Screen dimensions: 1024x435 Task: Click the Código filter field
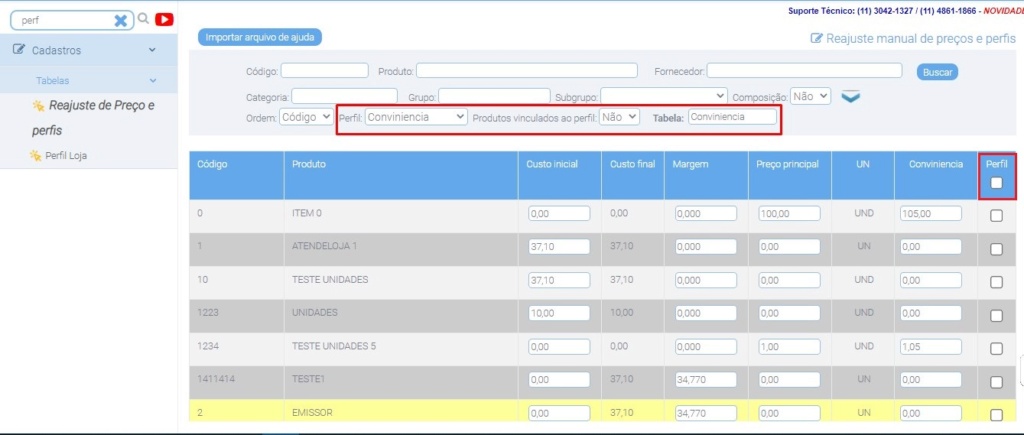pyautogui.click(x=325, y=71)
